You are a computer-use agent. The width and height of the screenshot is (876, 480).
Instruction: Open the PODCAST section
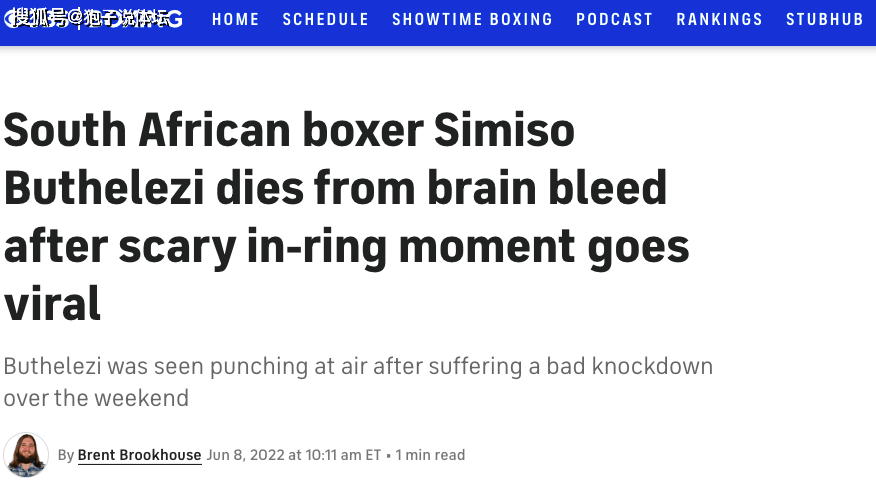tap(615, 20)
